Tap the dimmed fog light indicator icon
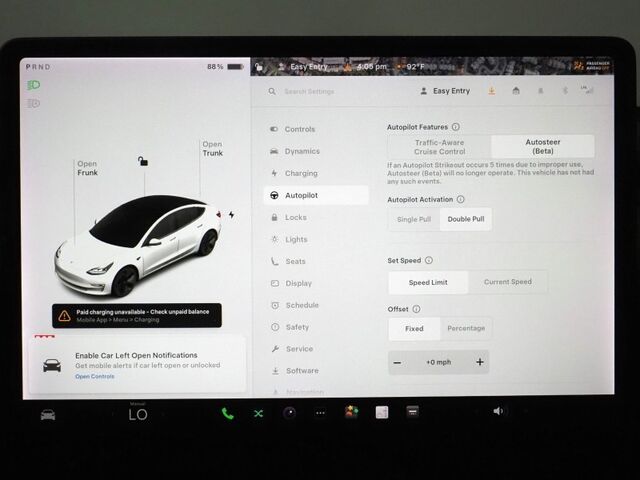Screen dimensions: 640x480 pos(33,103)
